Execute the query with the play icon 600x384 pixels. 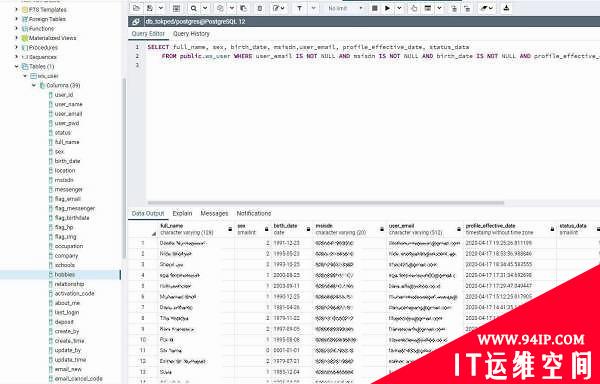coord(388,8)
